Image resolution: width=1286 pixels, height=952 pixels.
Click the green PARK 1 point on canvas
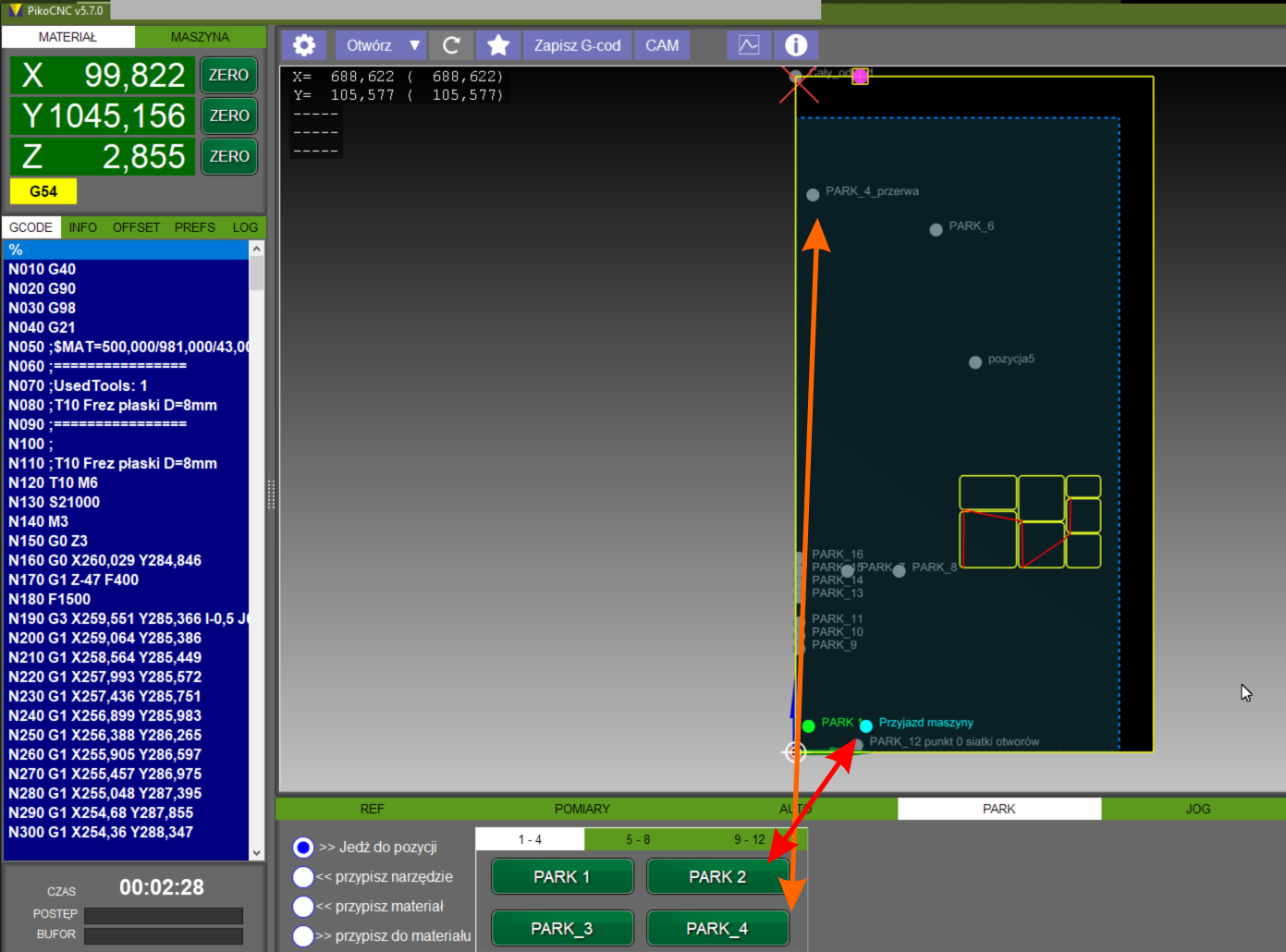809,726
